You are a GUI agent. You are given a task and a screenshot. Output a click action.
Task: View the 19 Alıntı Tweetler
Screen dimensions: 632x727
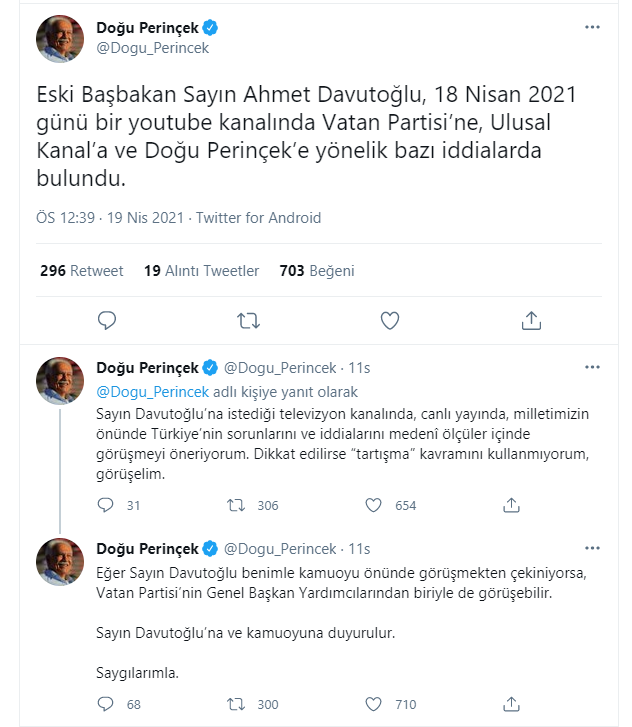[201, 271]
